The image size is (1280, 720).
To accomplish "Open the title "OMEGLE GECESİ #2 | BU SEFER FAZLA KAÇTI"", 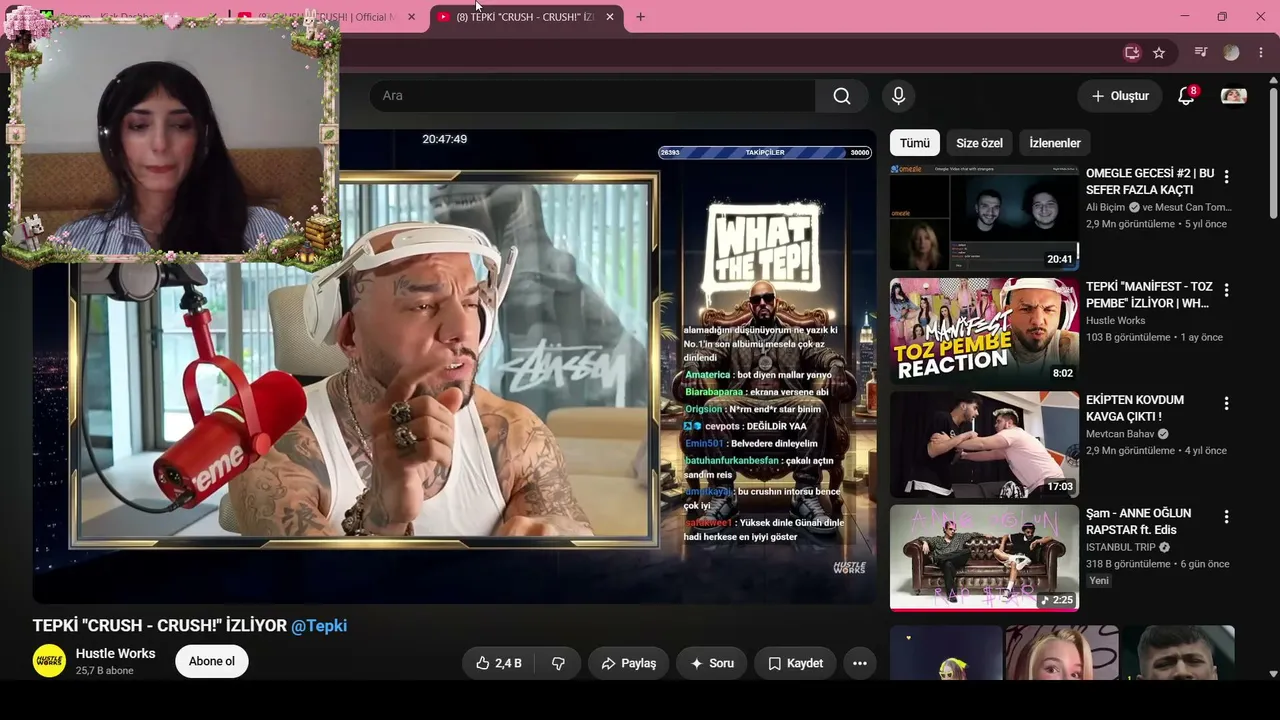I will pyautogui.click(x=1150, y=182).
